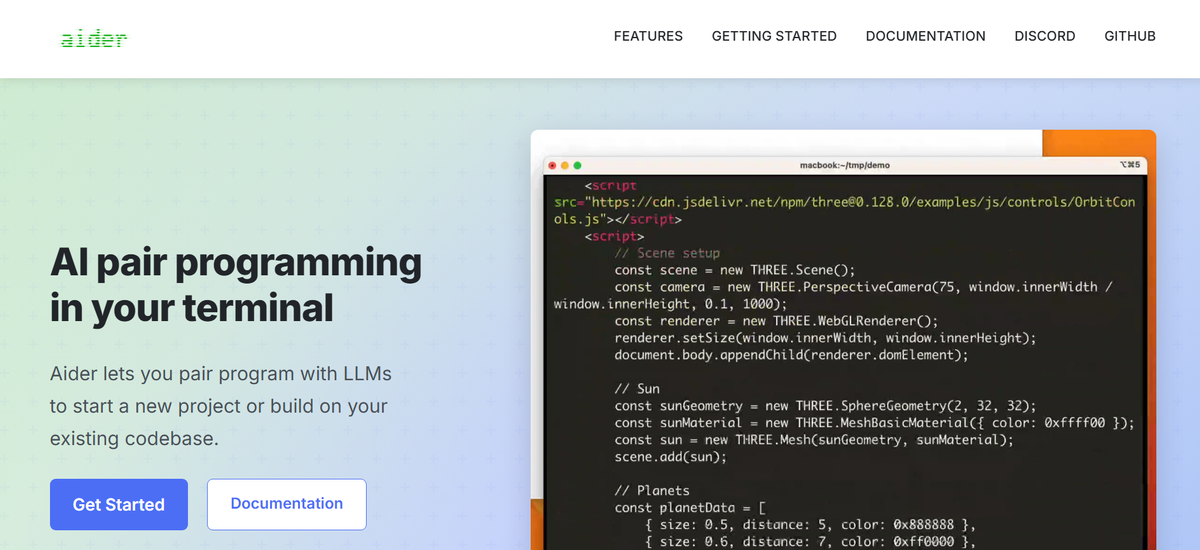Click the green zoom dot on demo terminal

click(x=576, y=165)
